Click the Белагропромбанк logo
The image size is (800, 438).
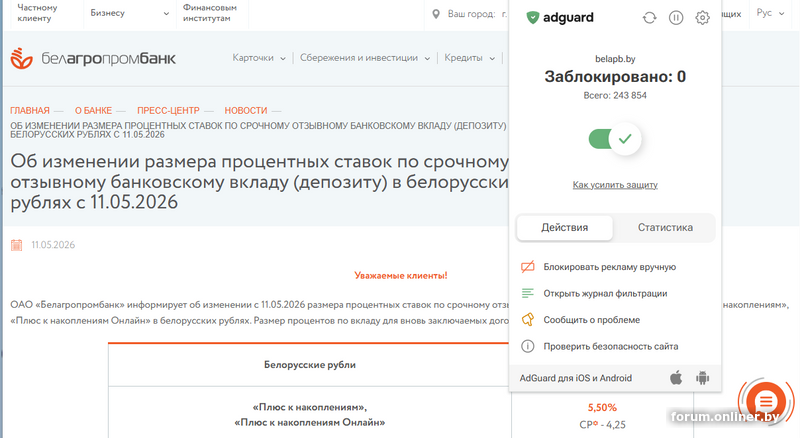(x=93, y=59)
